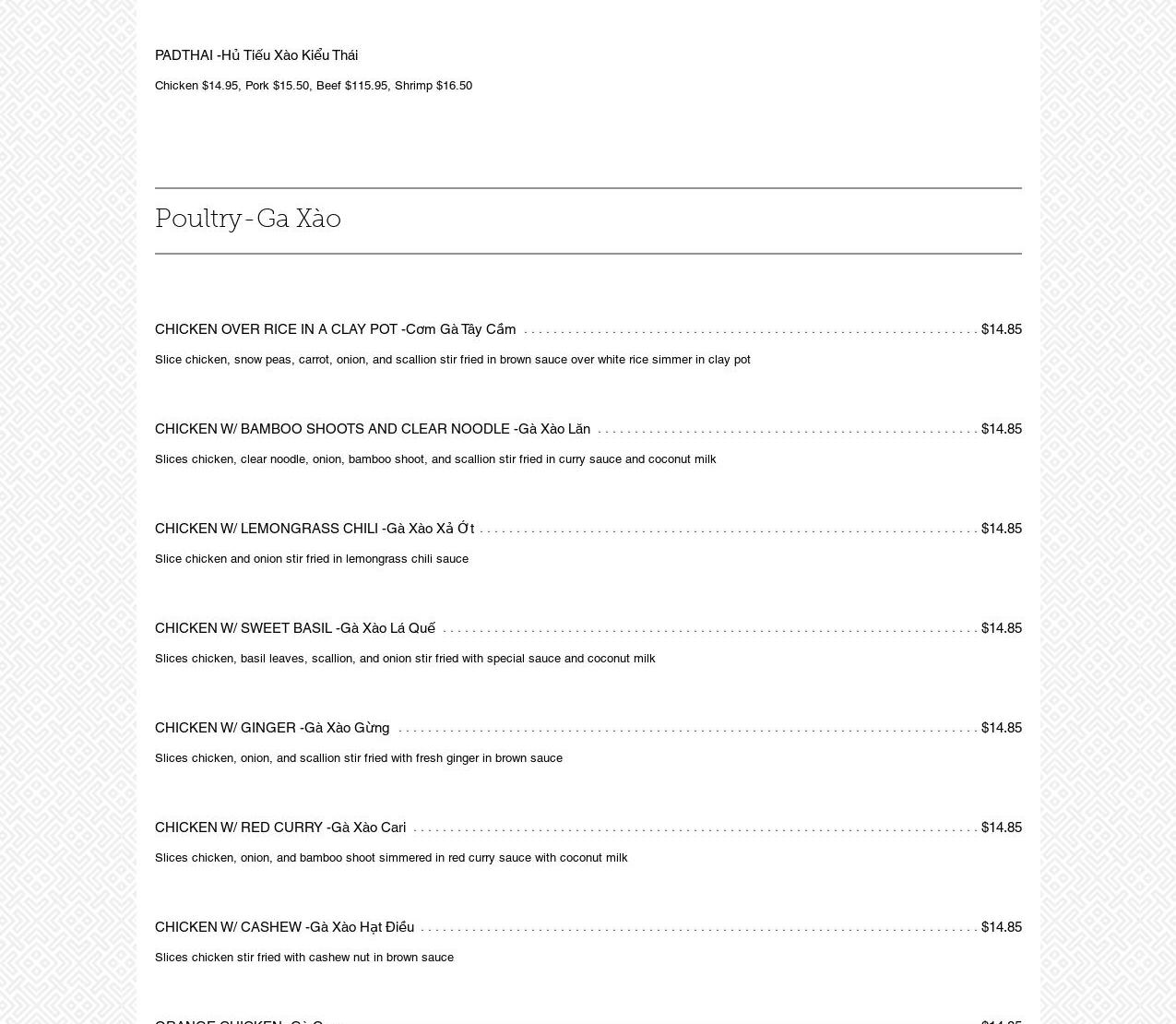Select Chicken w/ Cashew item title
This screenshot has height=1024, width=1176.
(x=284, y=927)
